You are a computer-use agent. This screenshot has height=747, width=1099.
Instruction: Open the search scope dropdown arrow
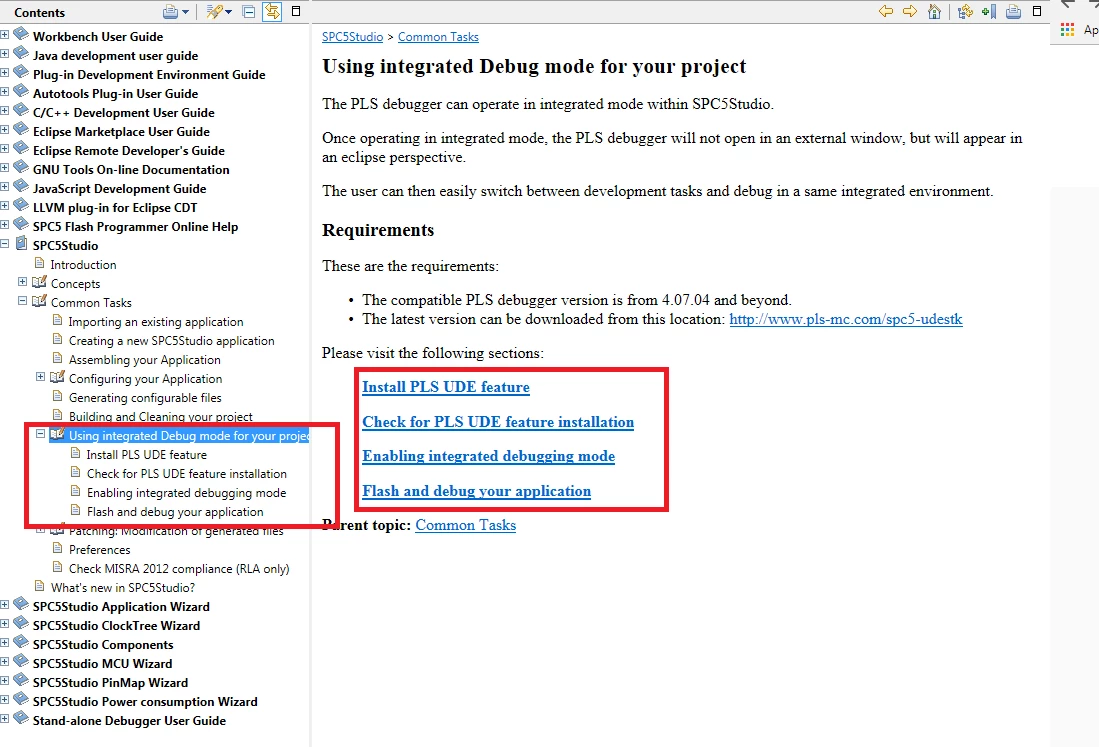[228, 12]
